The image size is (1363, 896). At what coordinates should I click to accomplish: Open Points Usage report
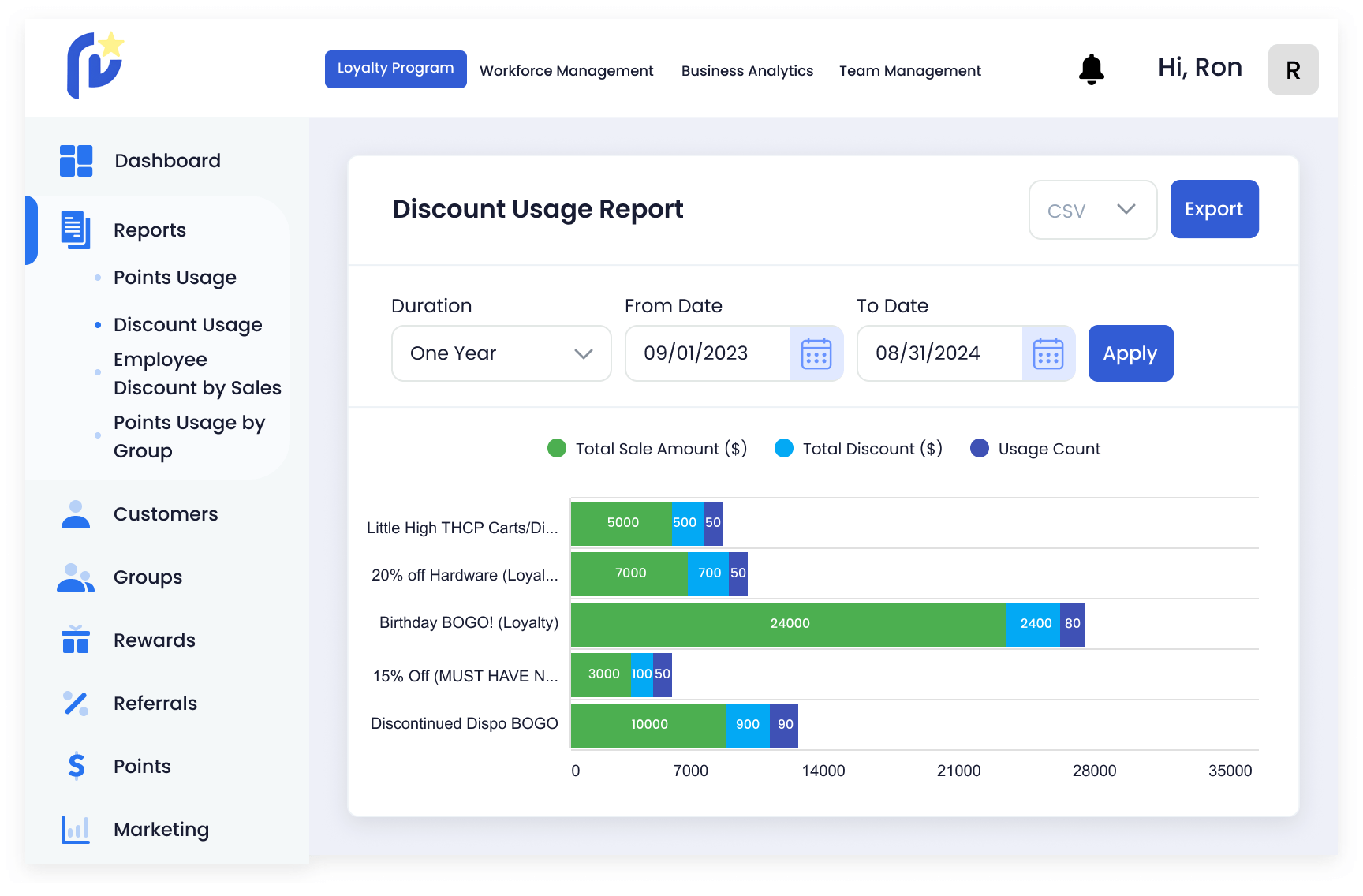point(175,278)
